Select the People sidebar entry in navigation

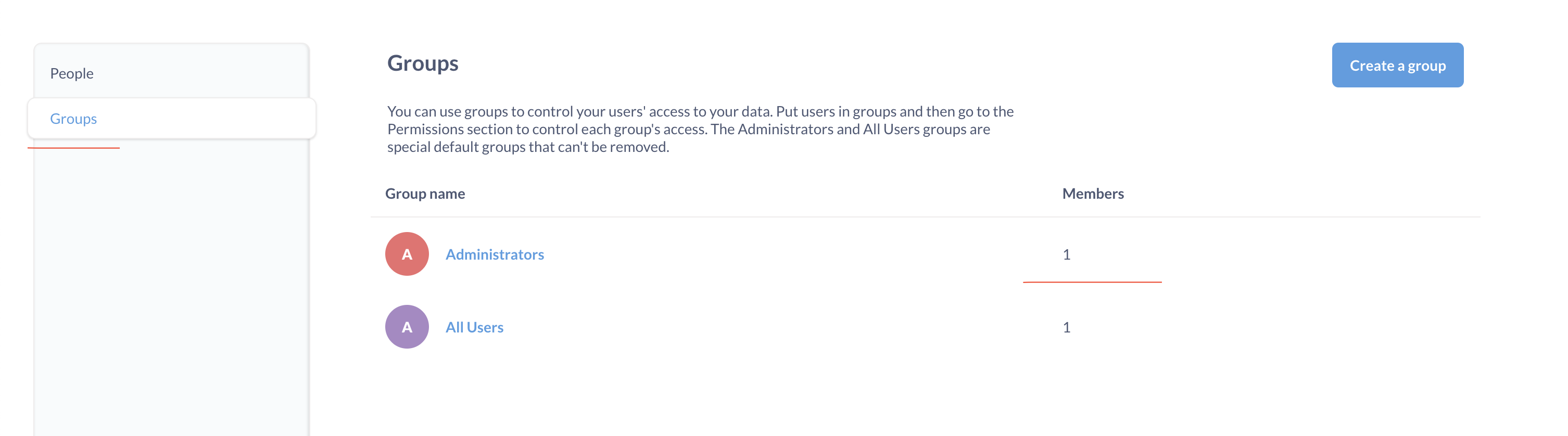(x=71, y=73)
